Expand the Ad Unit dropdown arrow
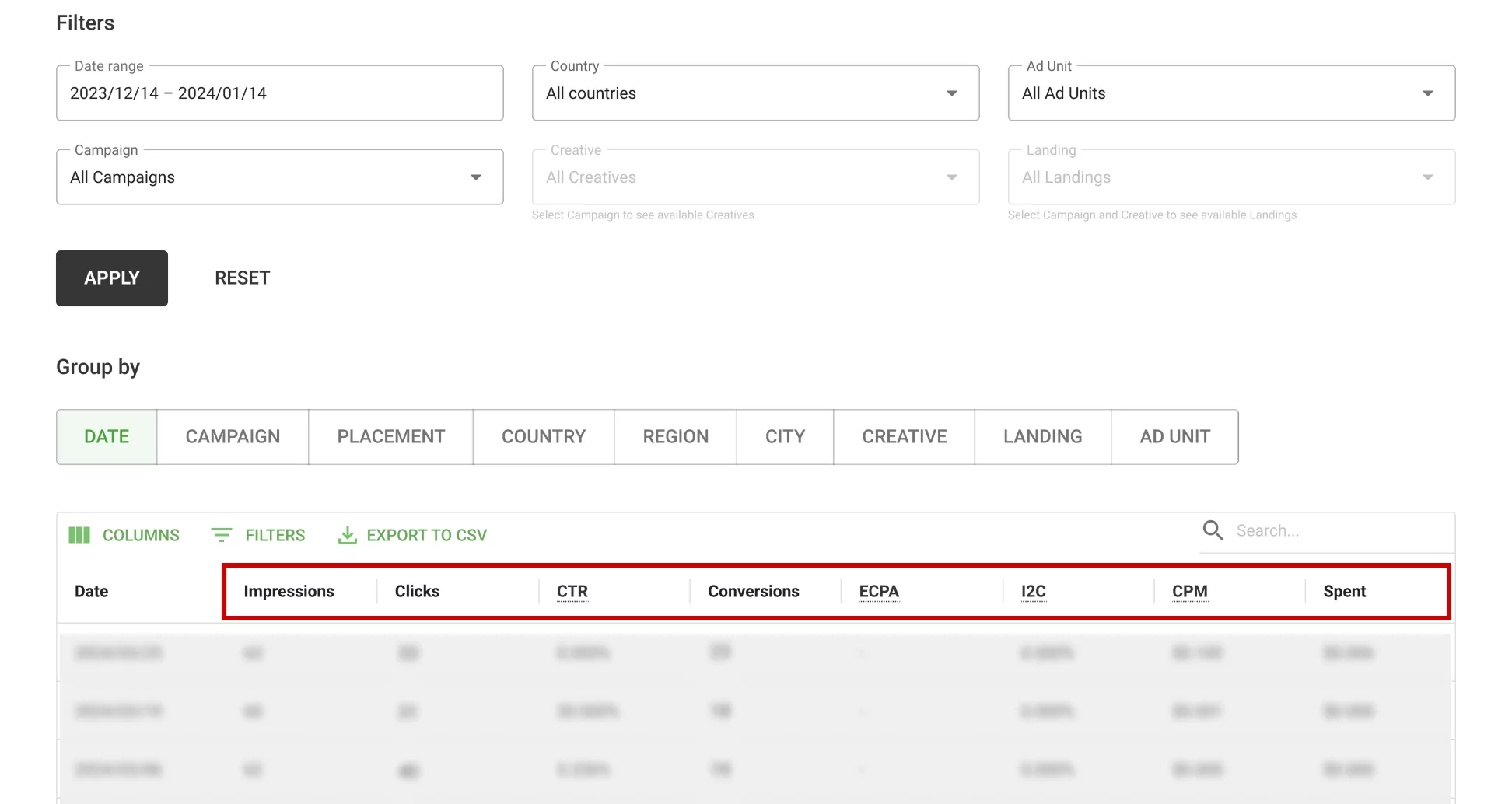The width and height of the screenshot is (1512, 804). pyautogui.click(x=1427, y=93)
